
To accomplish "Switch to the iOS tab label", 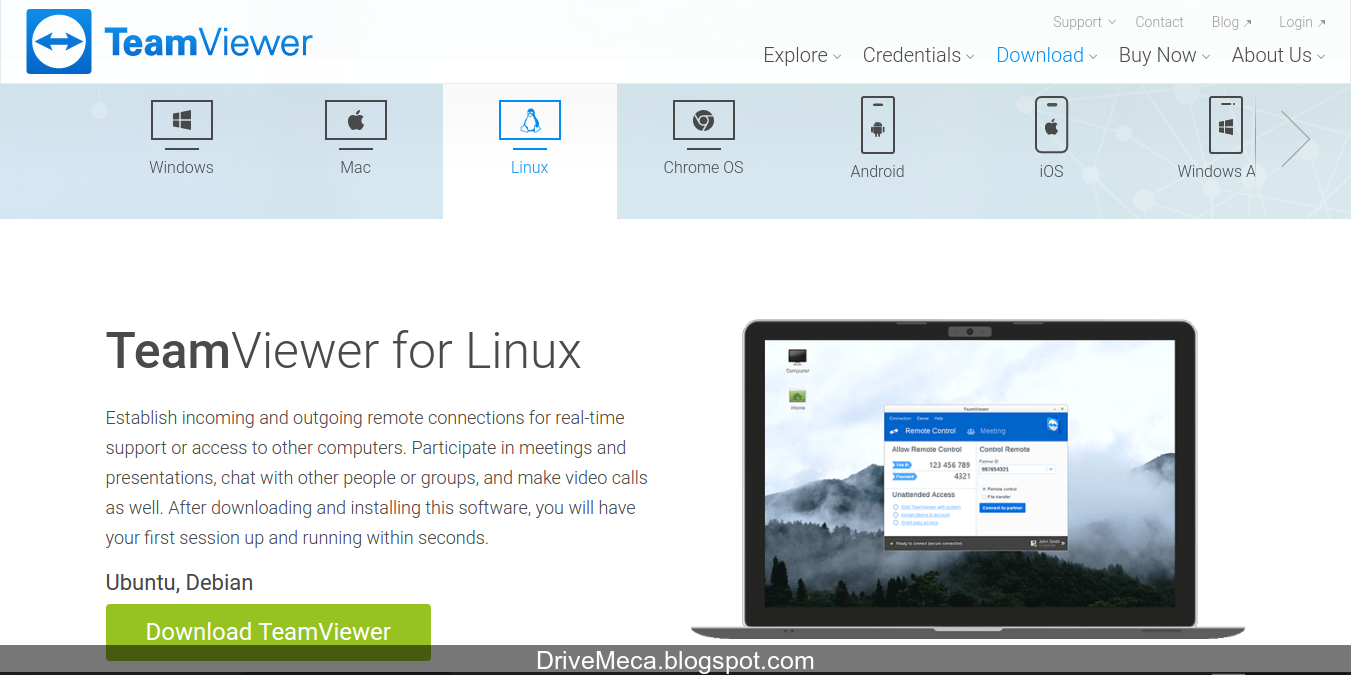I will [x=1052, y=171].
